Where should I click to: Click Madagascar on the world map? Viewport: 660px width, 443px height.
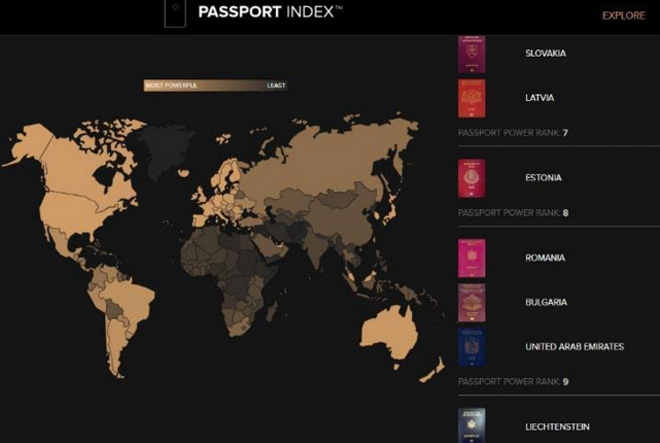coord(272,312)
